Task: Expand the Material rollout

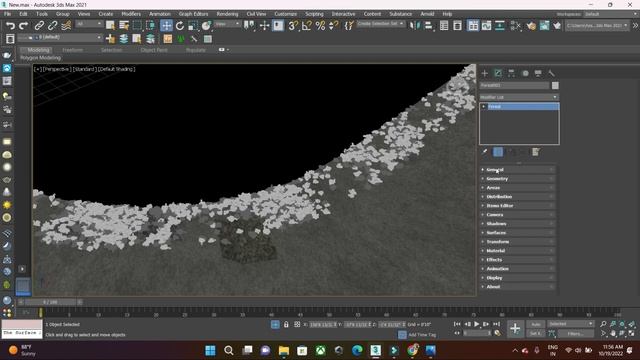Action: 518,251
